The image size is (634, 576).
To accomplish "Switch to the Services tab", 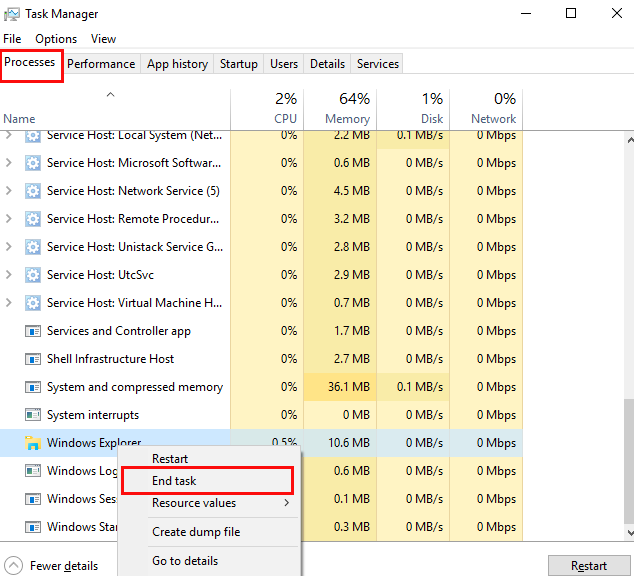I will [x=377, y=64].
